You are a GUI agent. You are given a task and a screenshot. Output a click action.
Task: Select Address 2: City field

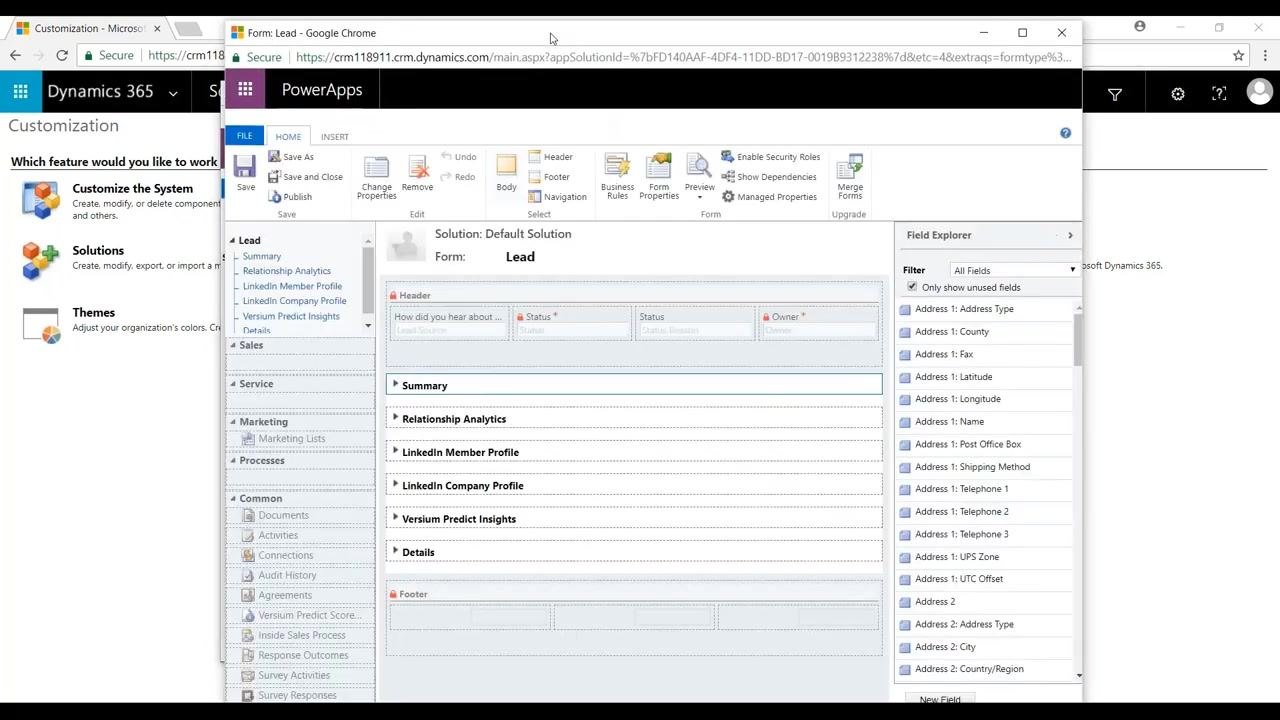click(945, 646)
